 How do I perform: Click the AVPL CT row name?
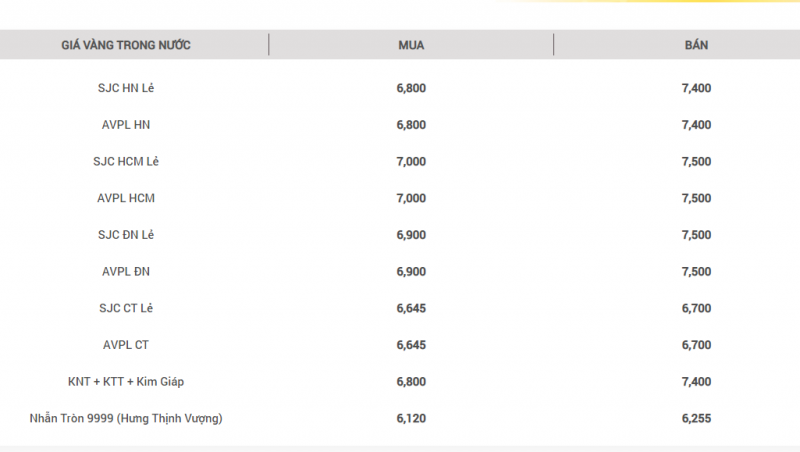coord(126,345)
